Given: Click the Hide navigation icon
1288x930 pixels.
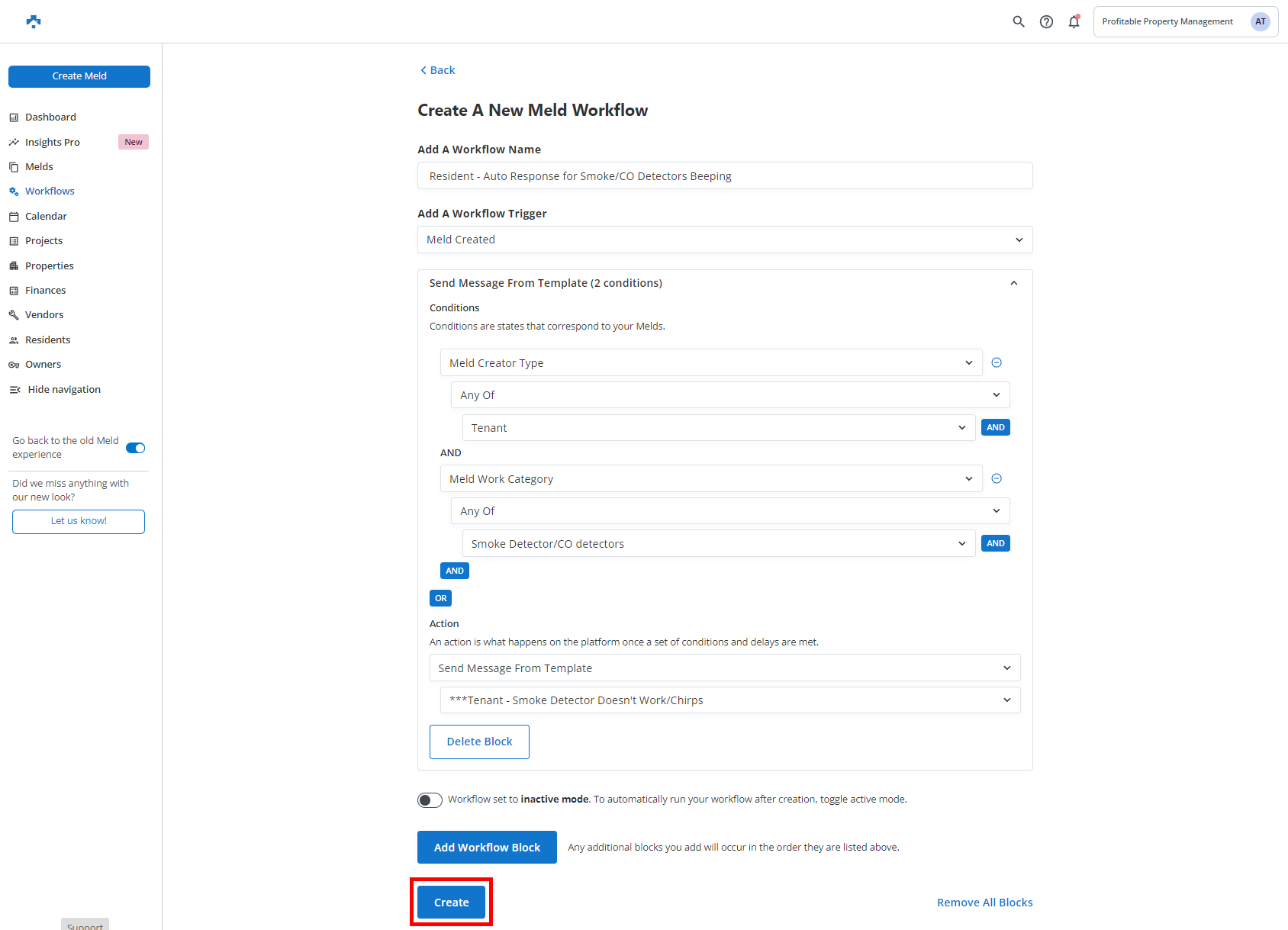Looking at the screenshot, I should 14,390.
